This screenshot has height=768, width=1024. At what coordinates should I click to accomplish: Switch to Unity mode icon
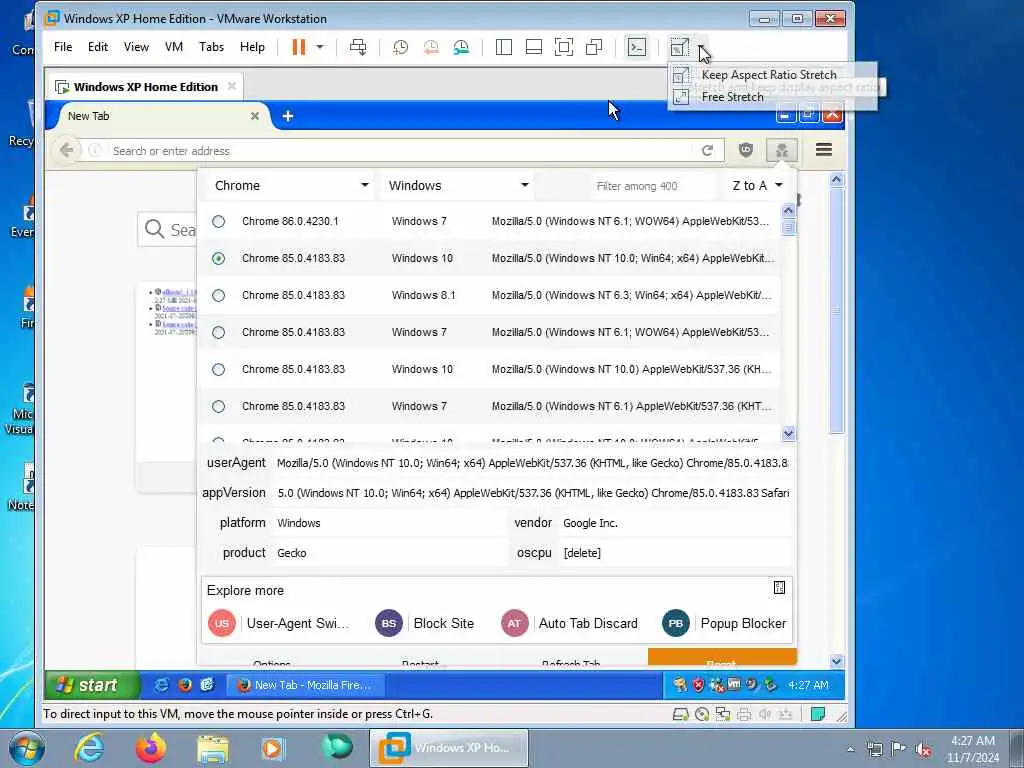[x=594, y=47]
